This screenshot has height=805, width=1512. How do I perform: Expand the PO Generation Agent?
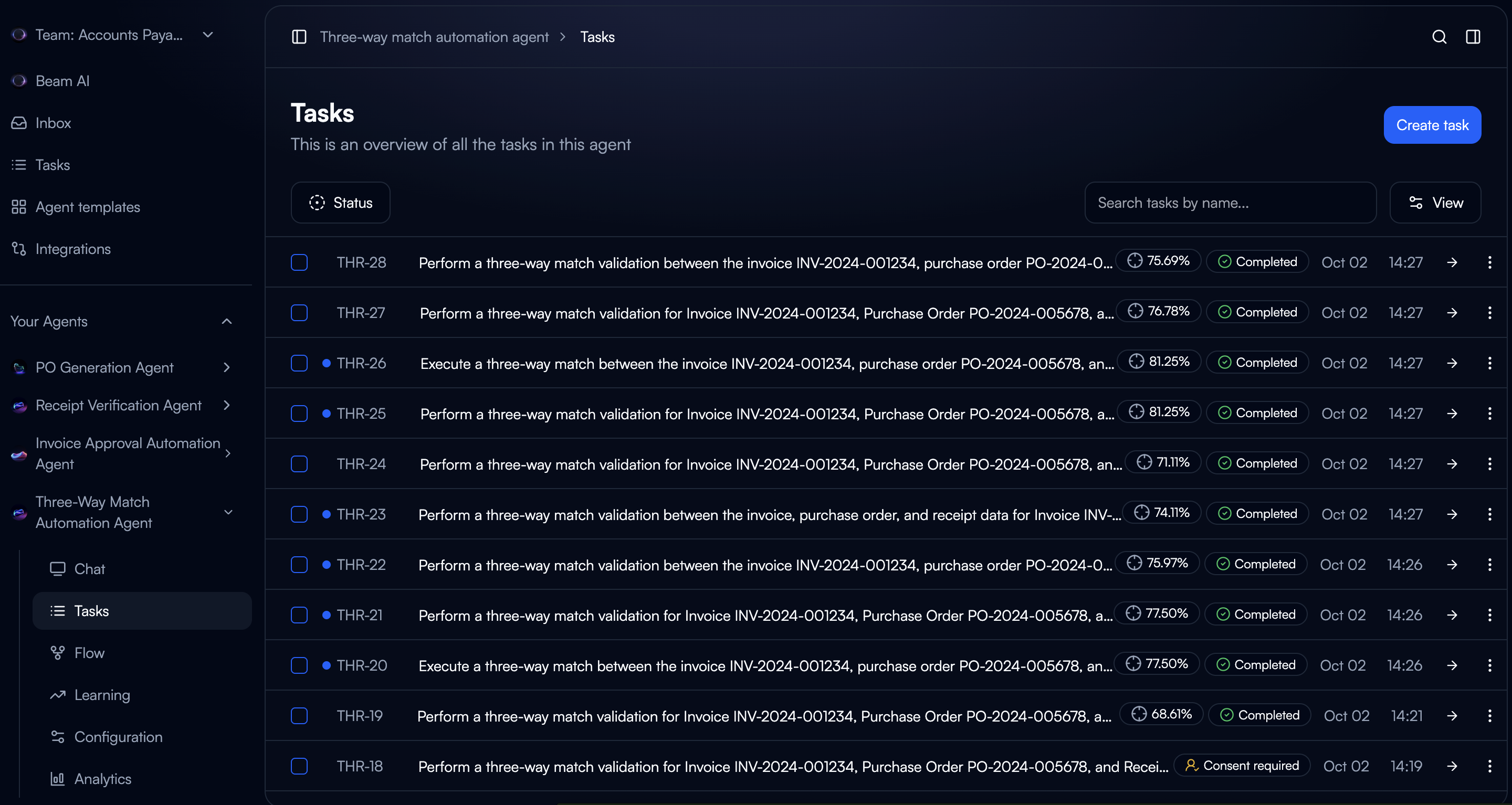[227, 368]
